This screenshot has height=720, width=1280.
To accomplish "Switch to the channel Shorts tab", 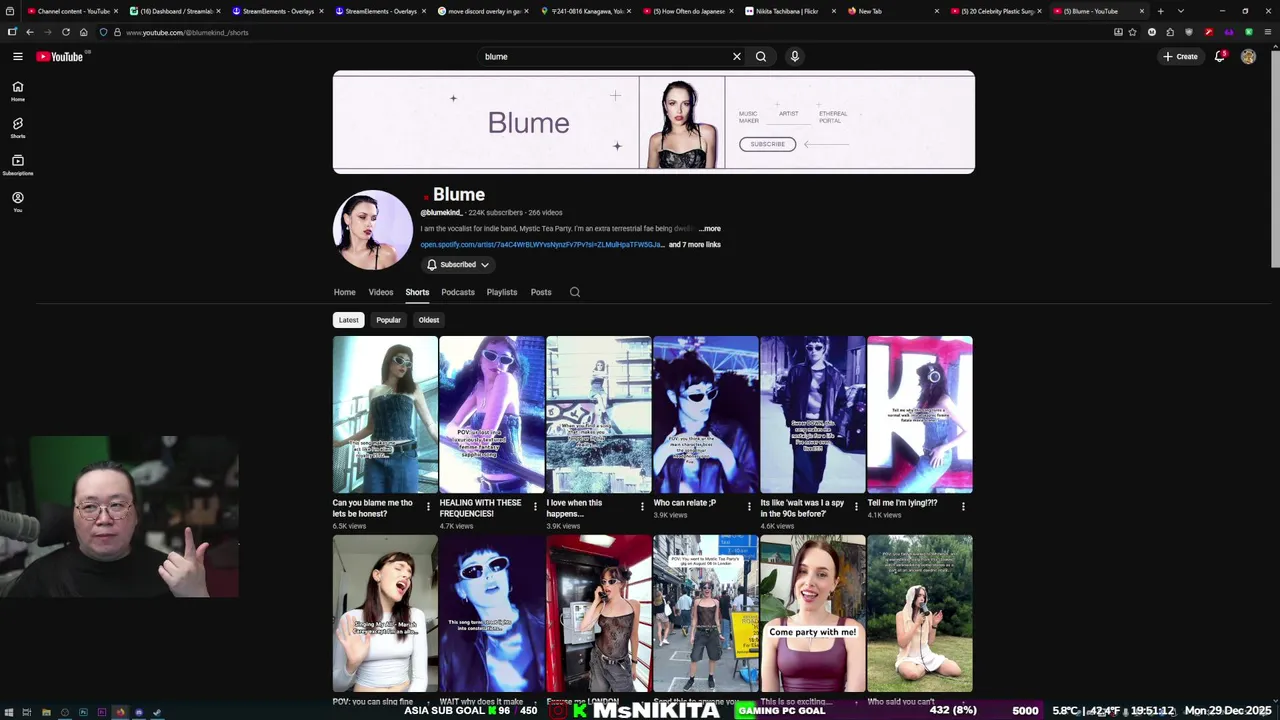I will click(417, 292).
